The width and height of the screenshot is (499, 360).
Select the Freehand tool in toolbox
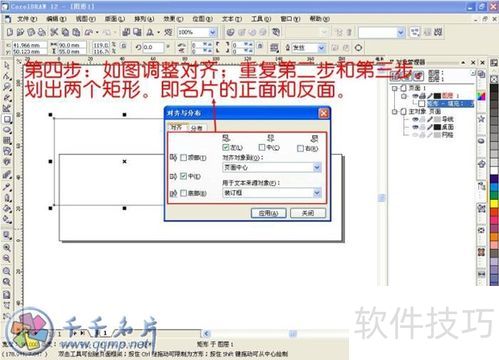pos(7,98)
